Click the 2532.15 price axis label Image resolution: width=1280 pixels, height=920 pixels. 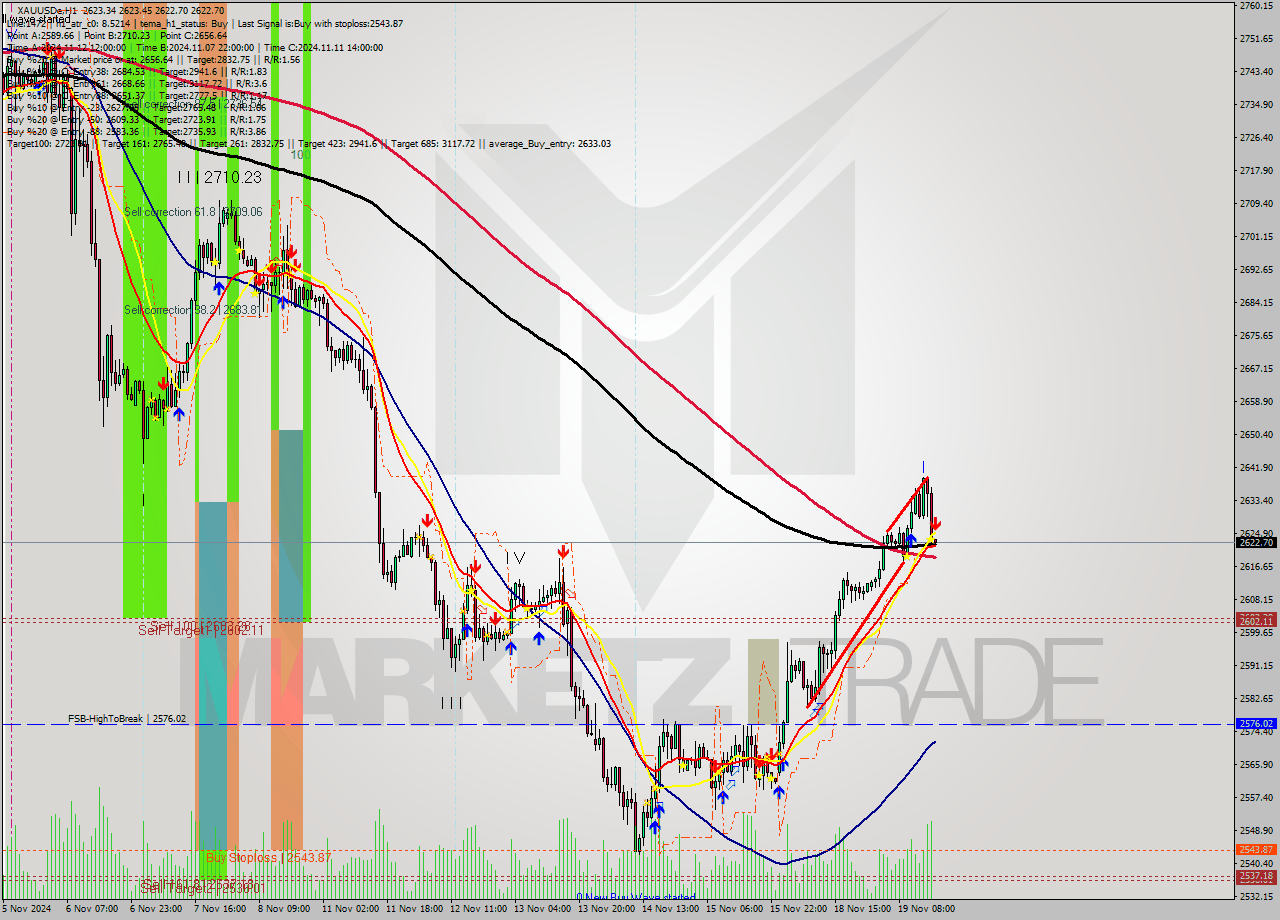pyautogui.click(x=1256, y=896)
